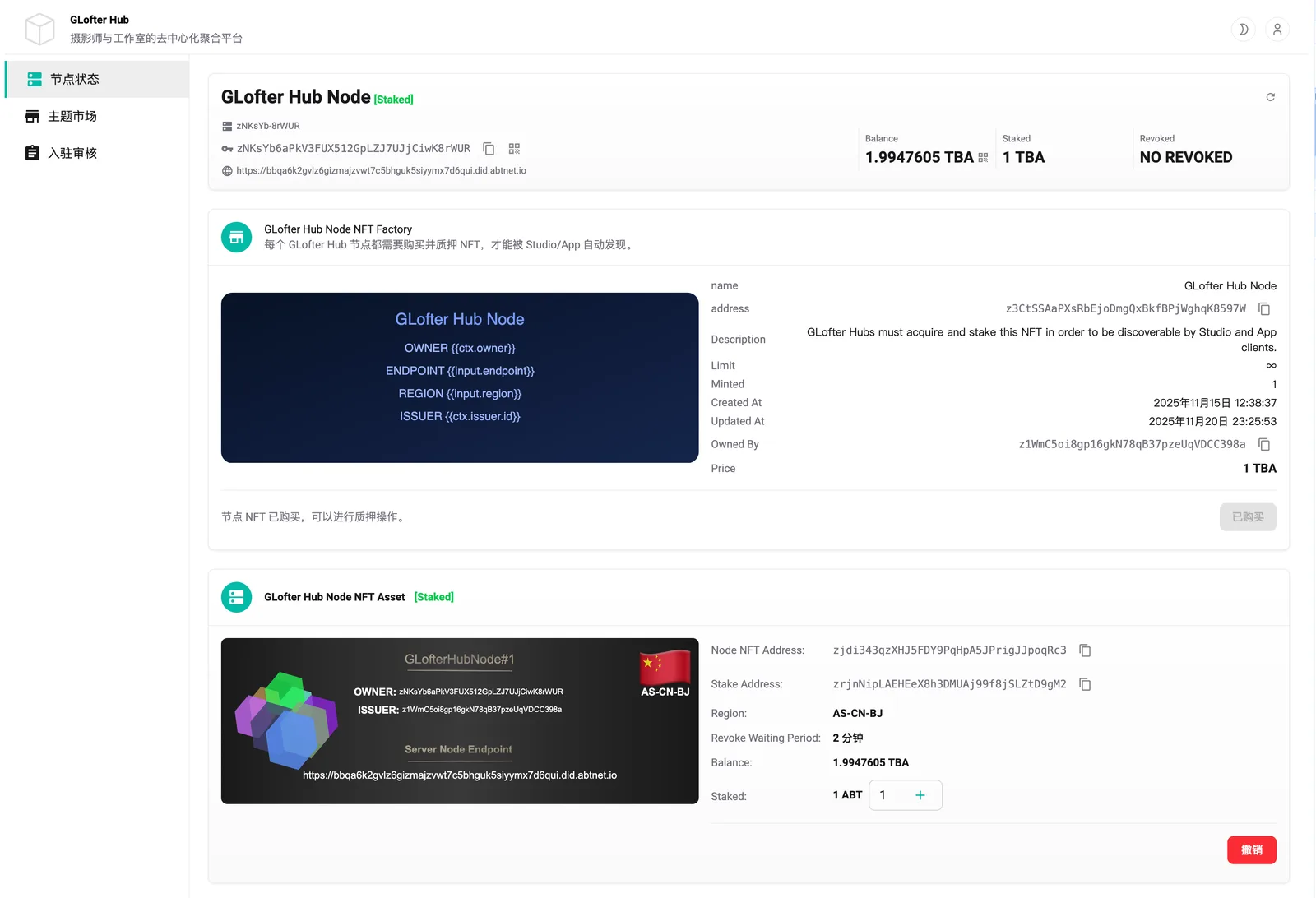Copy the factory address z3CtSSAaPXs
Screen dimensions: 1316x898
point(1264,309)
